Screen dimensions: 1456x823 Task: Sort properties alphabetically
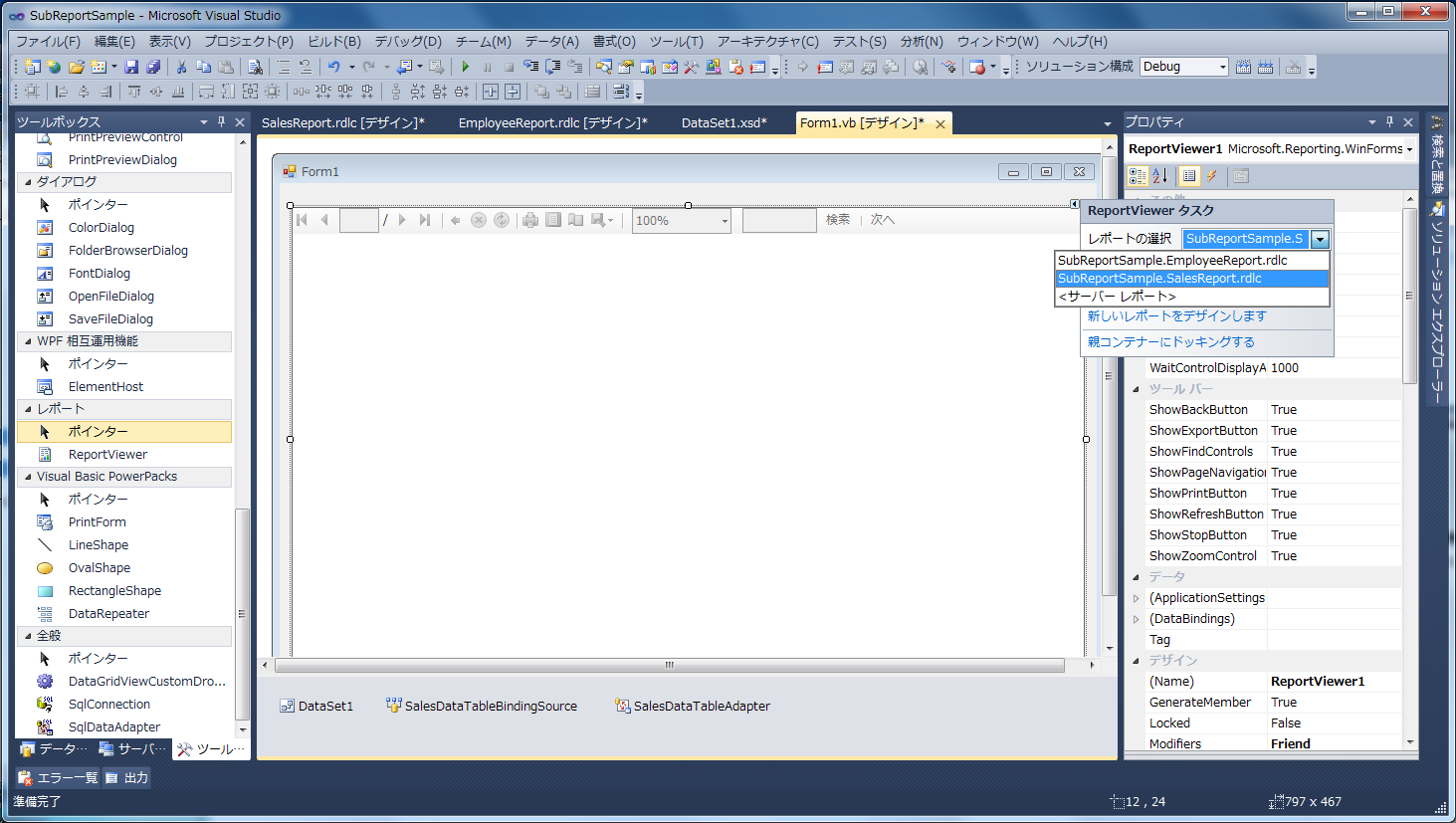[1160, 176]
